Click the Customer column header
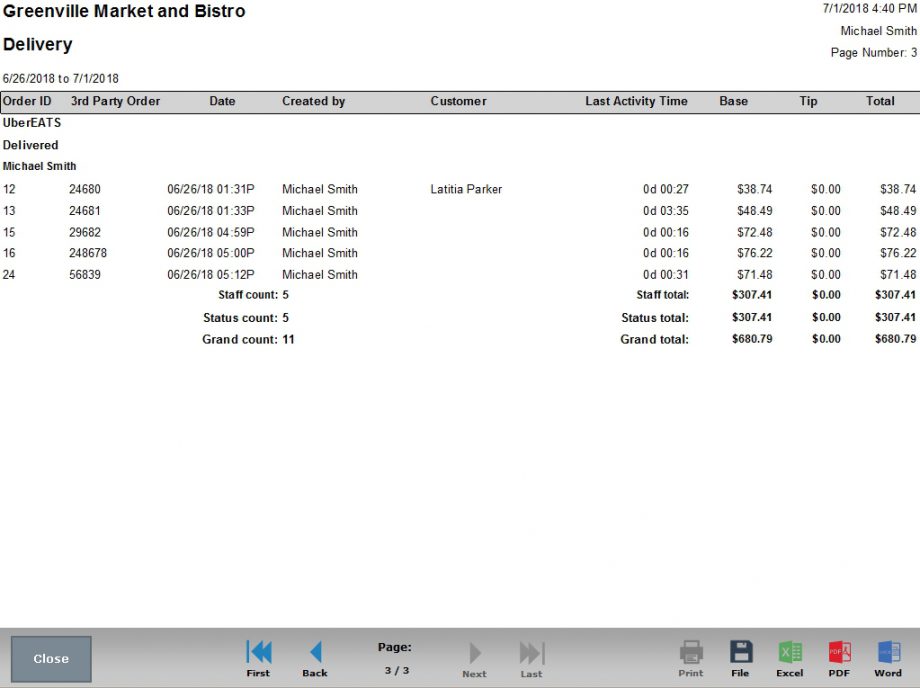This screenshot has width=920, height=688. pyautogui.click(x=458, y=101)
